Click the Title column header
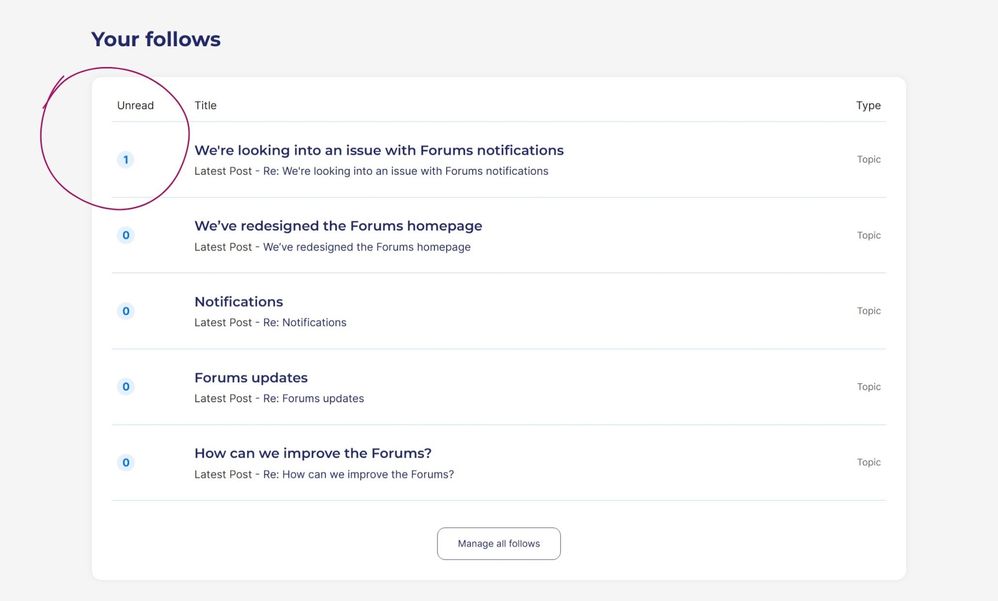The height and width of the screenshot is (601, 998). click(205, 106)
